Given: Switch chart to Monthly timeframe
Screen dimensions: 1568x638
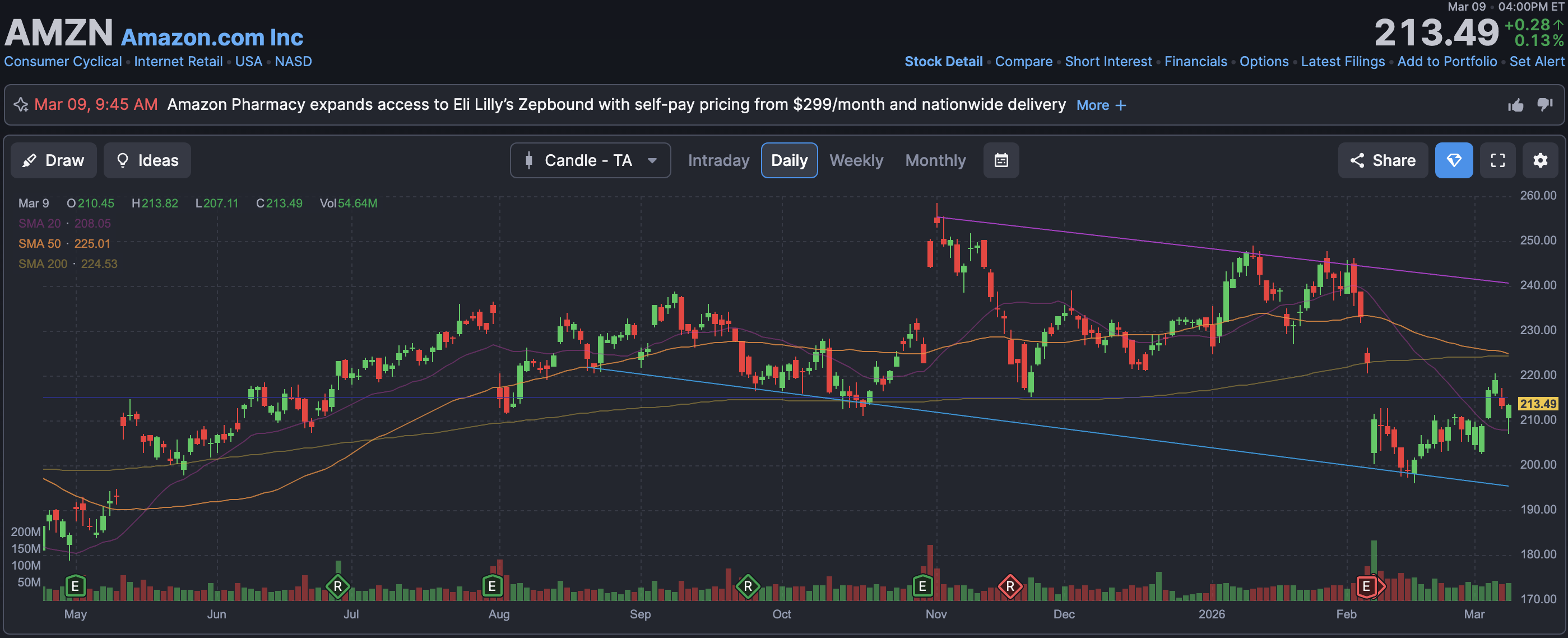Looking at the screenshot, I should pos(935,160).
